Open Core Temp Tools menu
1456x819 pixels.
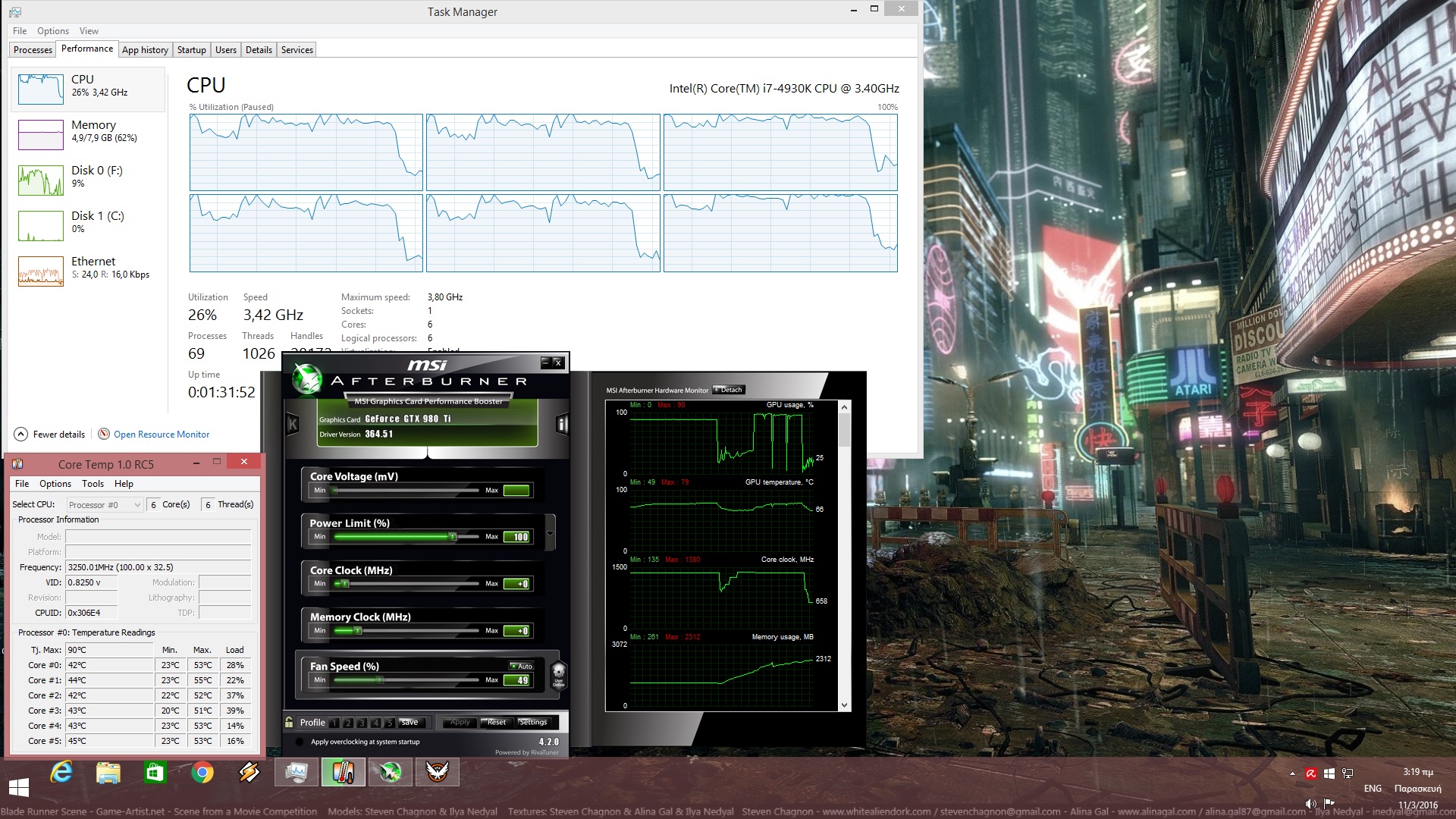pyautogui.click(x=93, y=484)
